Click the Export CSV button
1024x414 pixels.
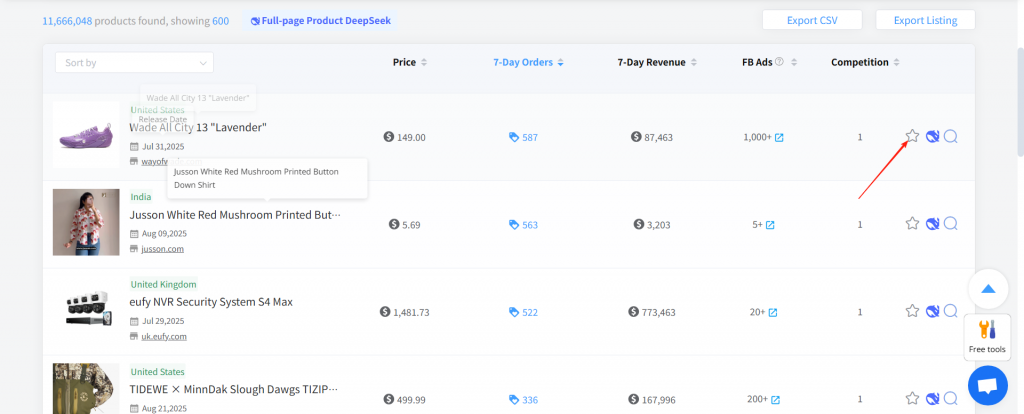pos(812,20)
